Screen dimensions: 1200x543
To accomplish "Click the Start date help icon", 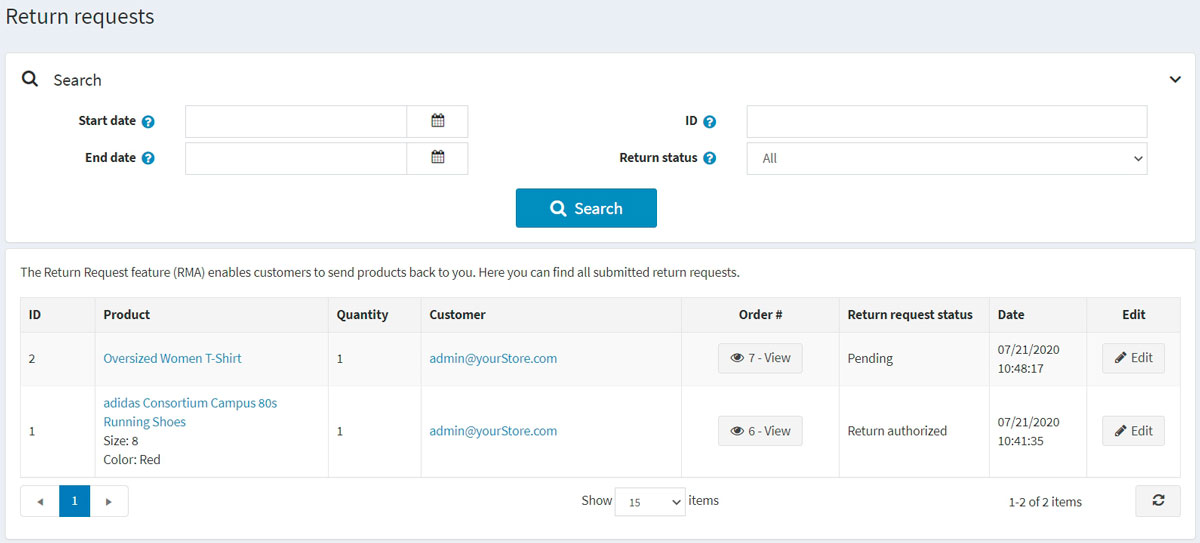I will point(148,122).
